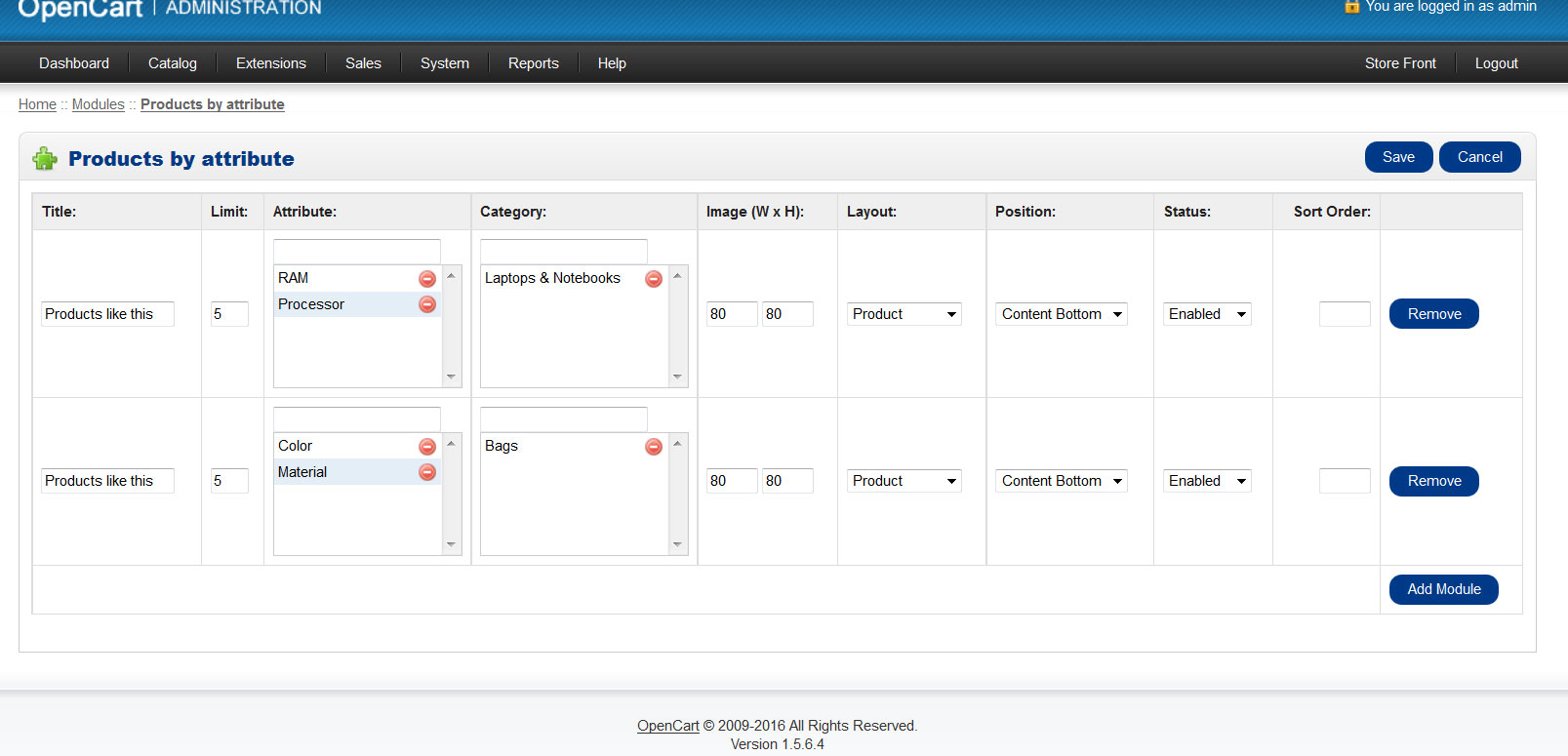Log out via the Logout menu item
The width and height of the screenshot is (1568, 756).
tap(1497, 63)
